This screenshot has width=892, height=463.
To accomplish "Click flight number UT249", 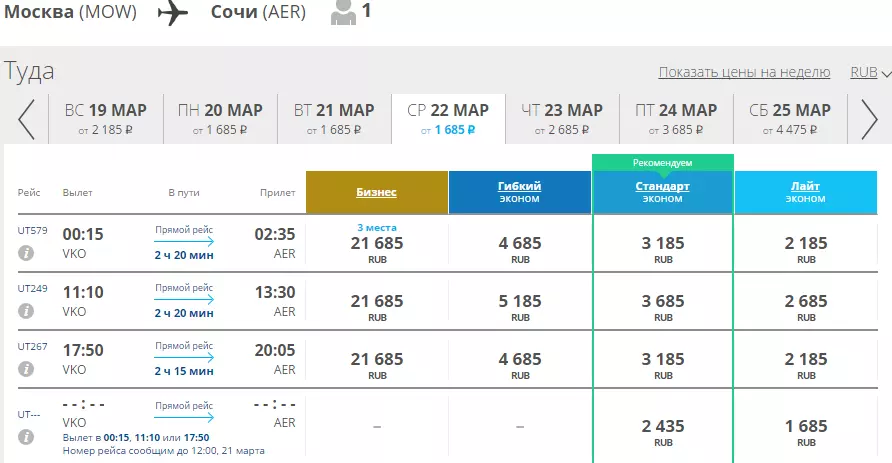I will (x=32, y=288).
